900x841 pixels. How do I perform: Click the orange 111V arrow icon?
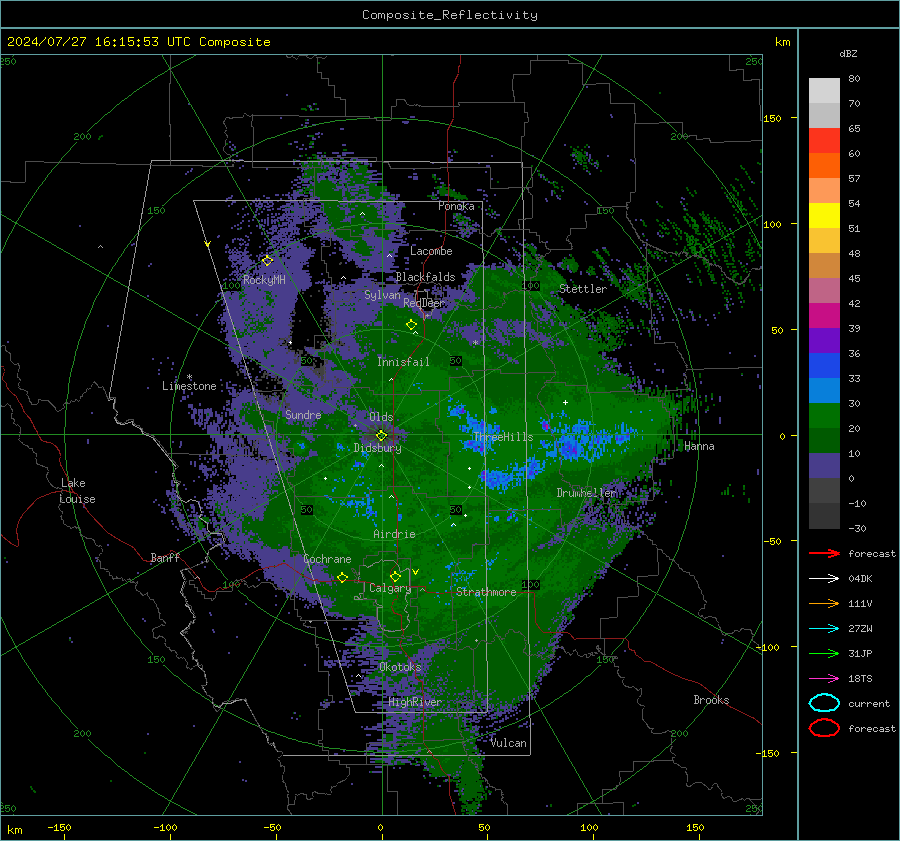[x=824, y=603]
